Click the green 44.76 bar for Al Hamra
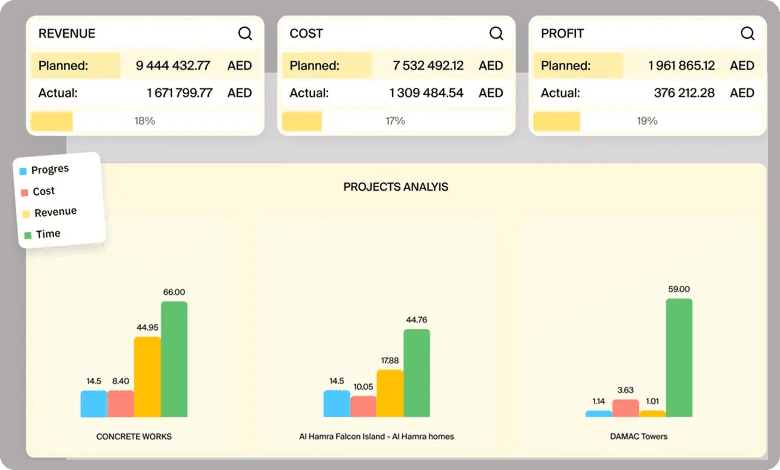The image size is (780, 470). [416, 372]
